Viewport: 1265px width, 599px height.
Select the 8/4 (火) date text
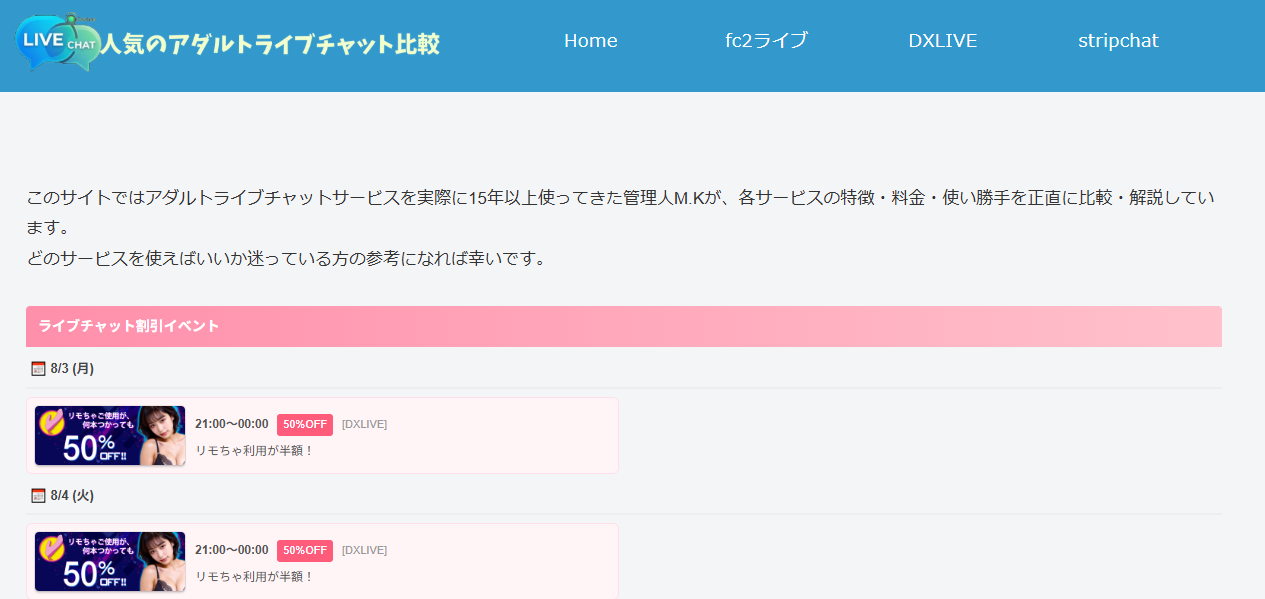[x=72, y=495]
